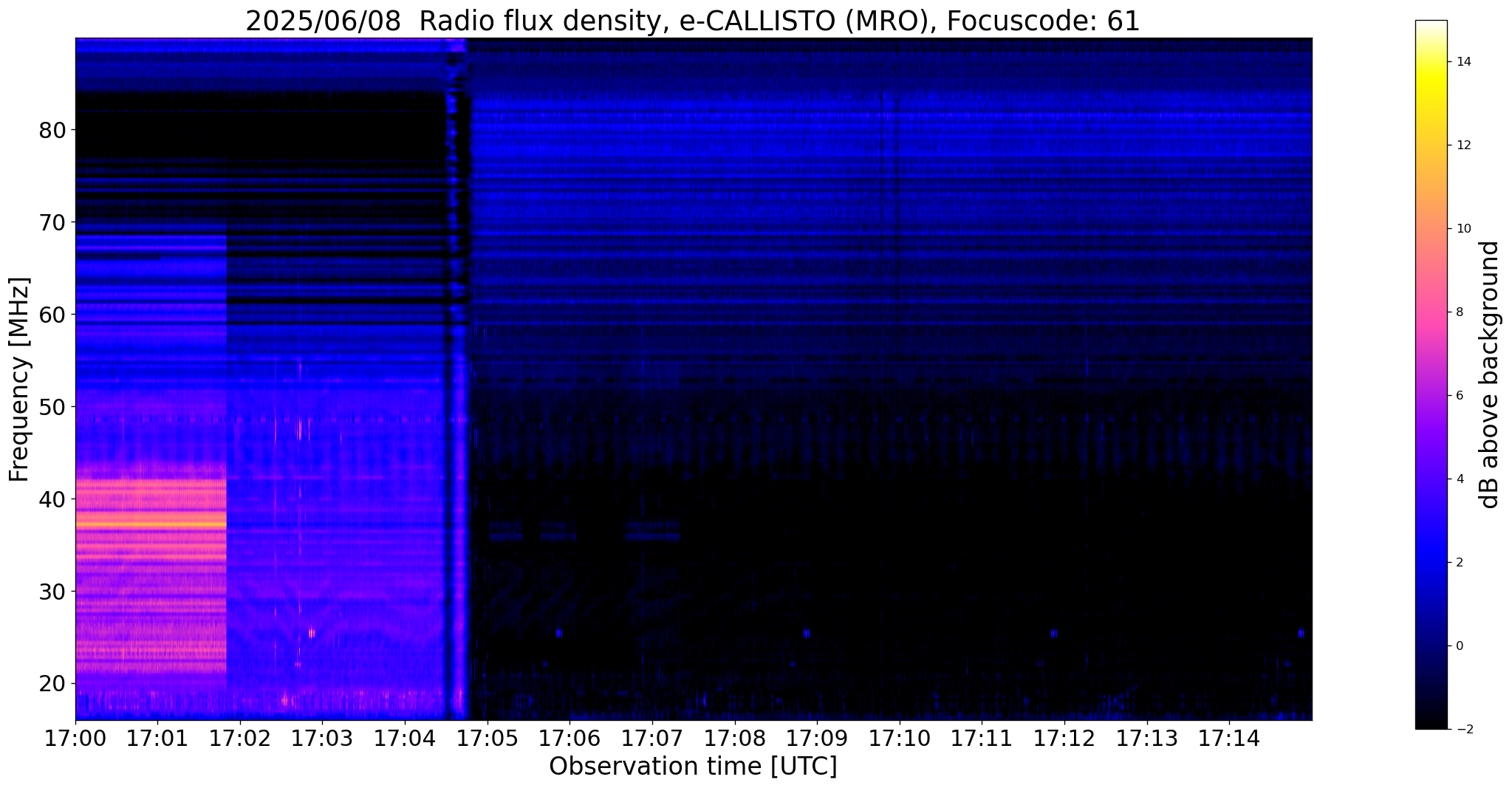
Task: Click the 6 dB colorbar tick label
Action: coord(1459,396)
